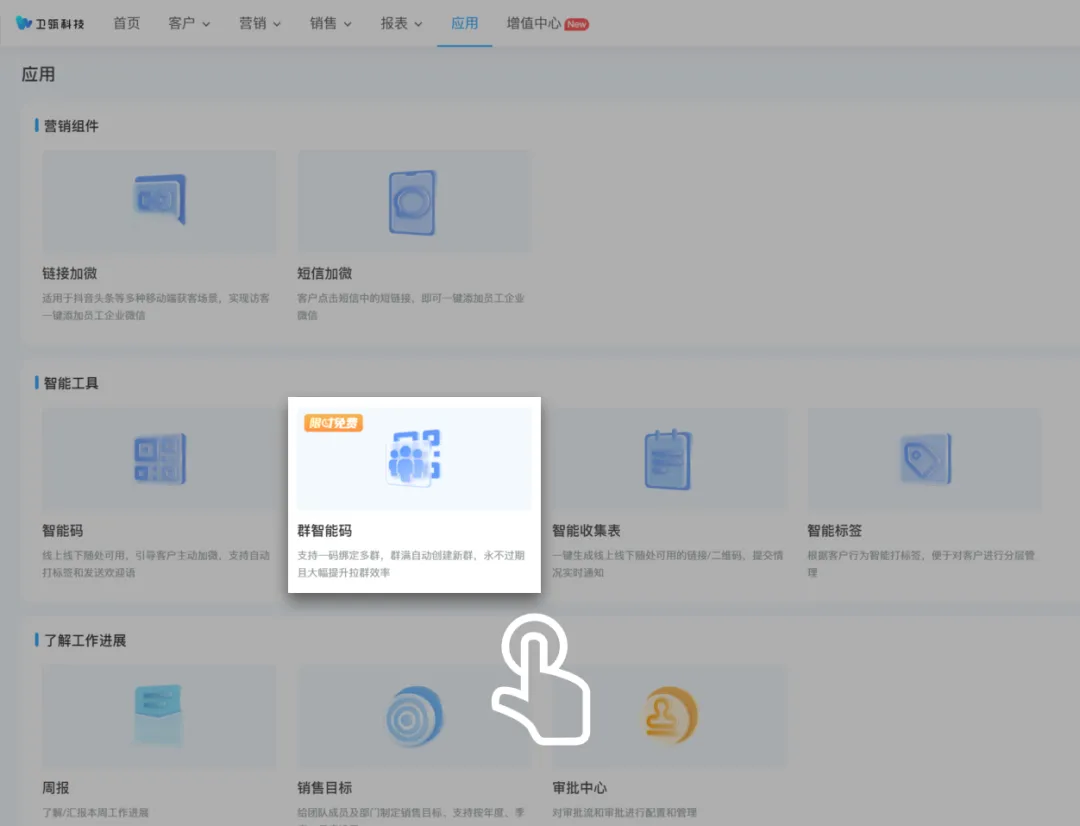Open the 链接加微 app icon
The image size is (1080, 826).
pyautogui.click(x=159, y=200)
